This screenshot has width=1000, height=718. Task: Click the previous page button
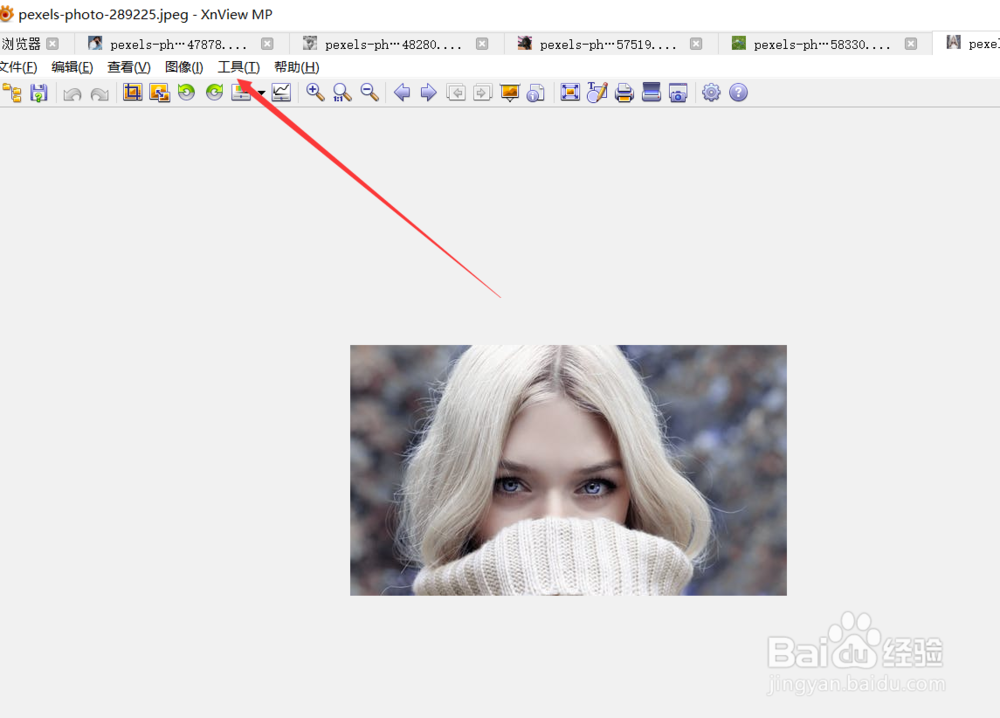[456, 93]
